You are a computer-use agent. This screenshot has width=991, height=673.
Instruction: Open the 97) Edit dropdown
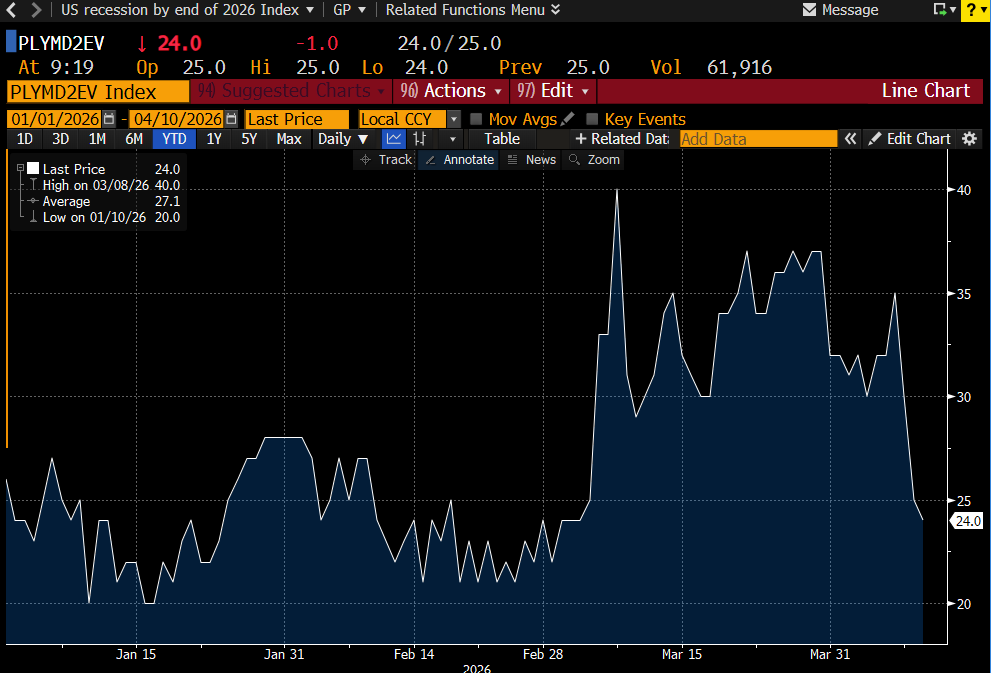[x=553, y=91]
